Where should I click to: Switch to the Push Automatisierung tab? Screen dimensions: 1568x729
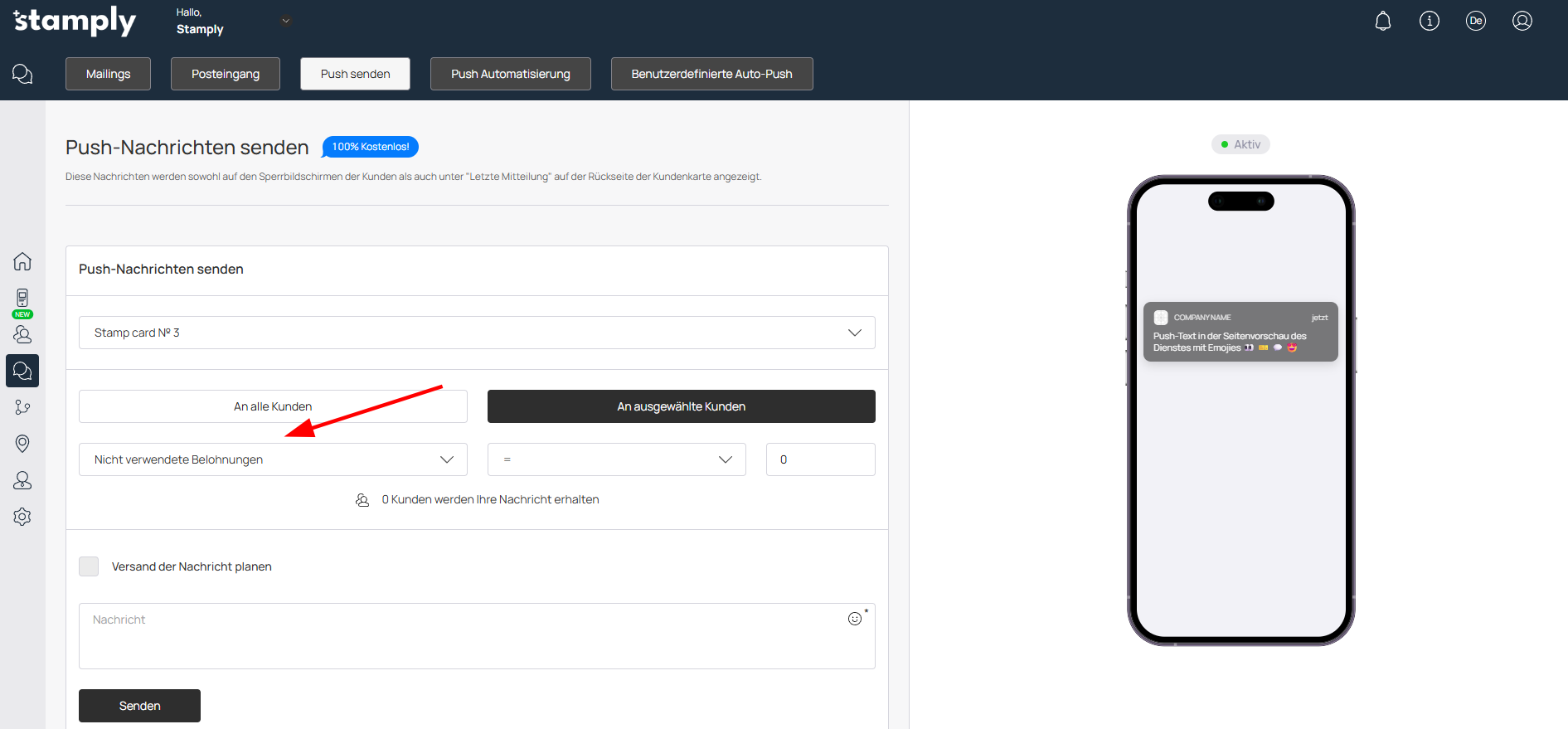click(510, 74)
